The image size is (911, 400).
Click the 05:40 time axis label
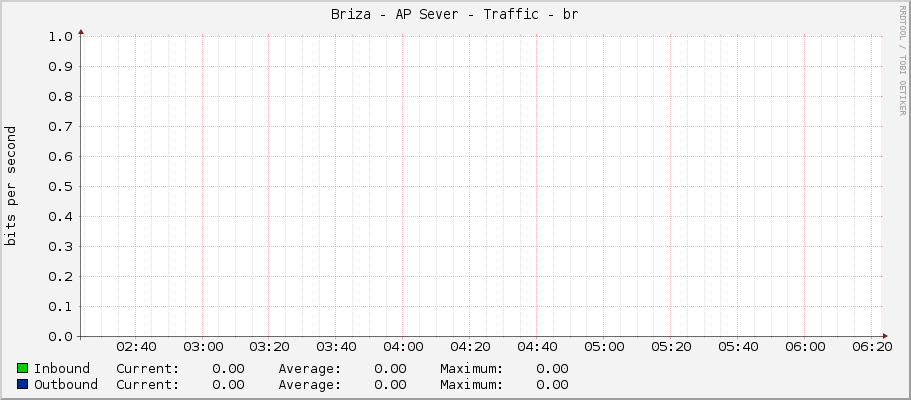point(738,347)
